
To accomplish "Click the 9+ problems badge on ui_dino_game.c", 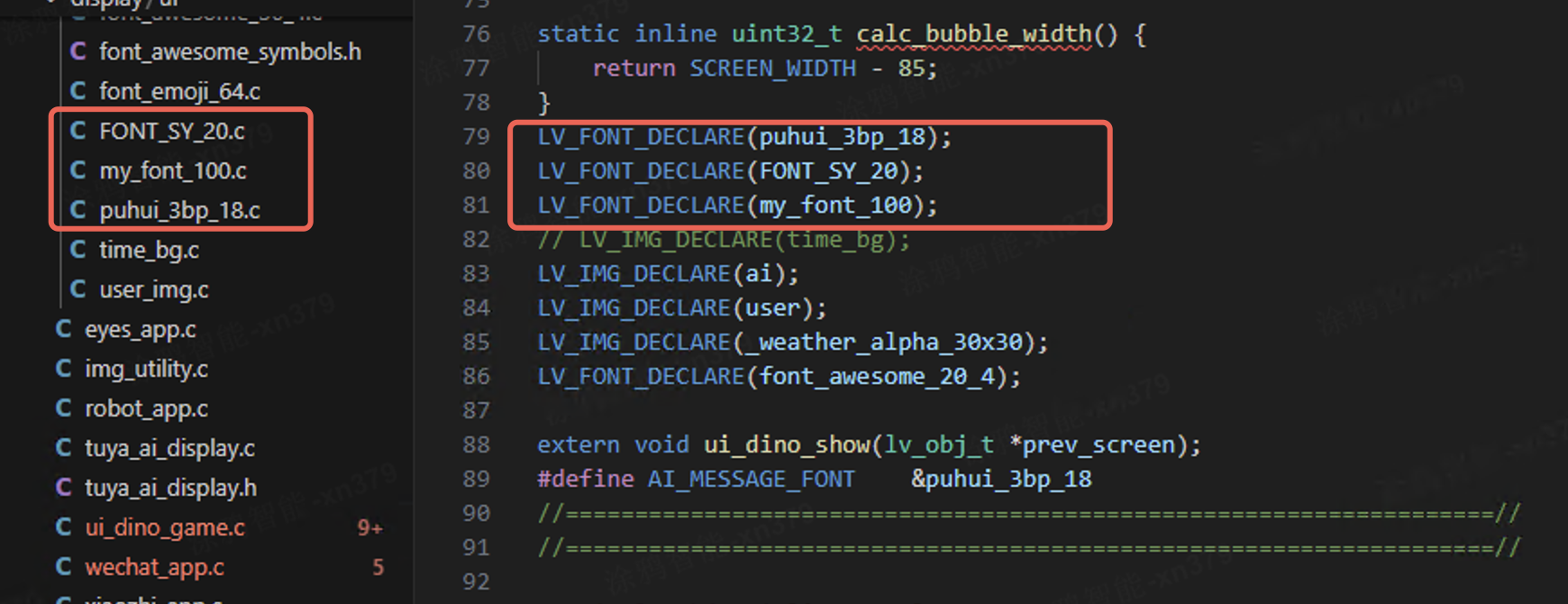I will click(369, 528).
